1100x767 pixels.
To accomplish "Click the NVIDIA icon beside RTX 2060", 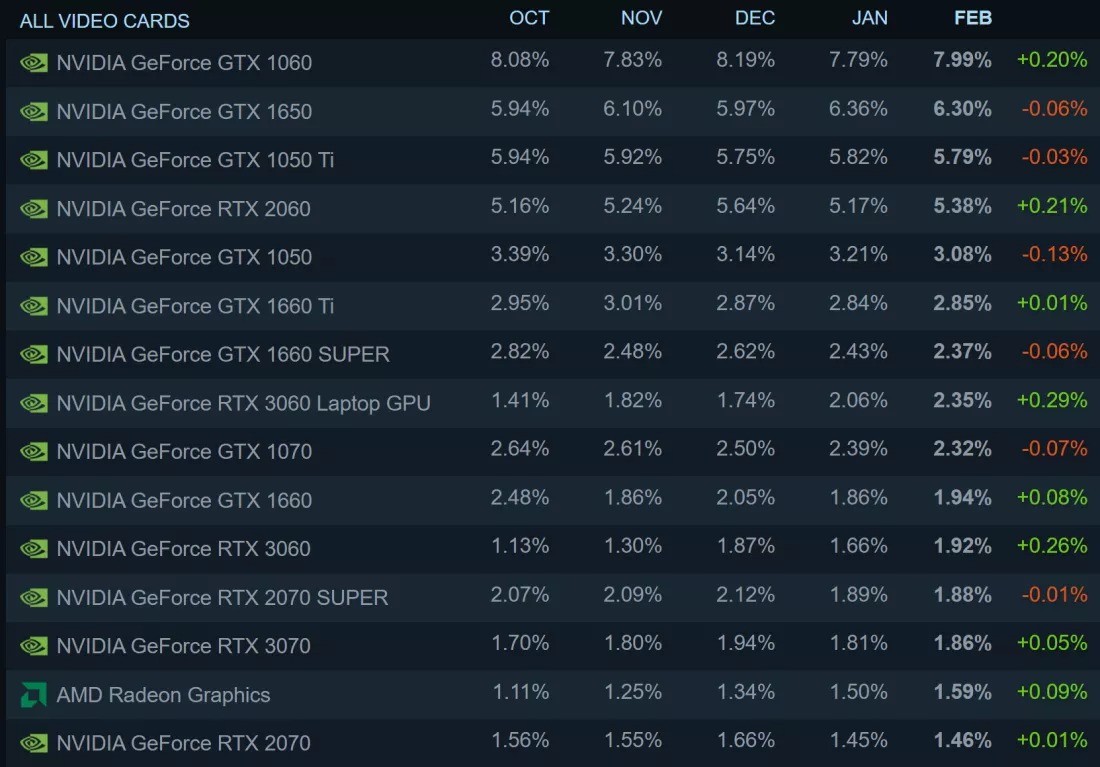I will (34, 208).
